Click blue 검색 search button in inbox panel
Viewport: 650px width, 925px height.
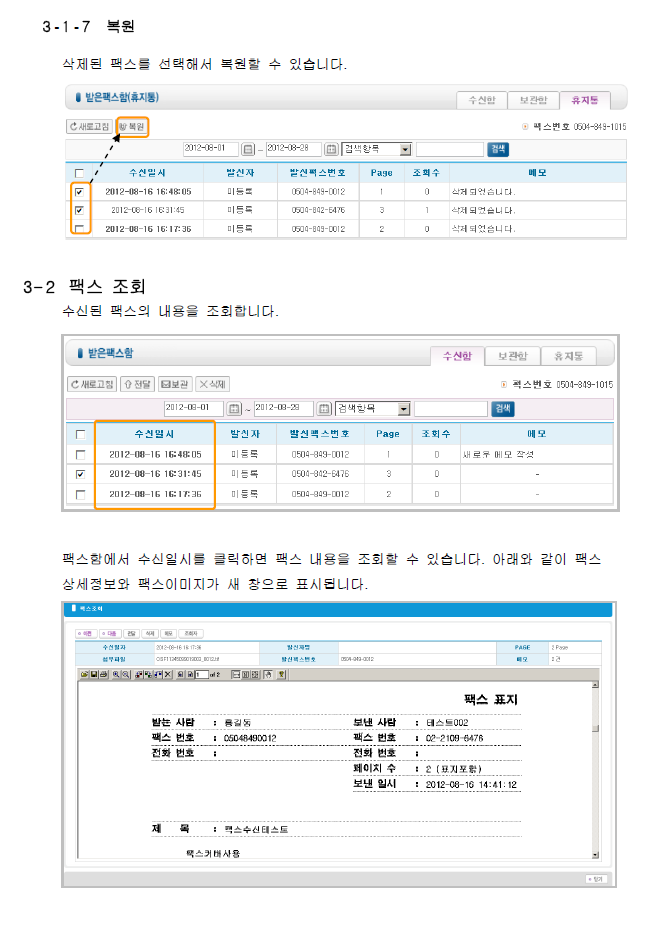(503, 409)
